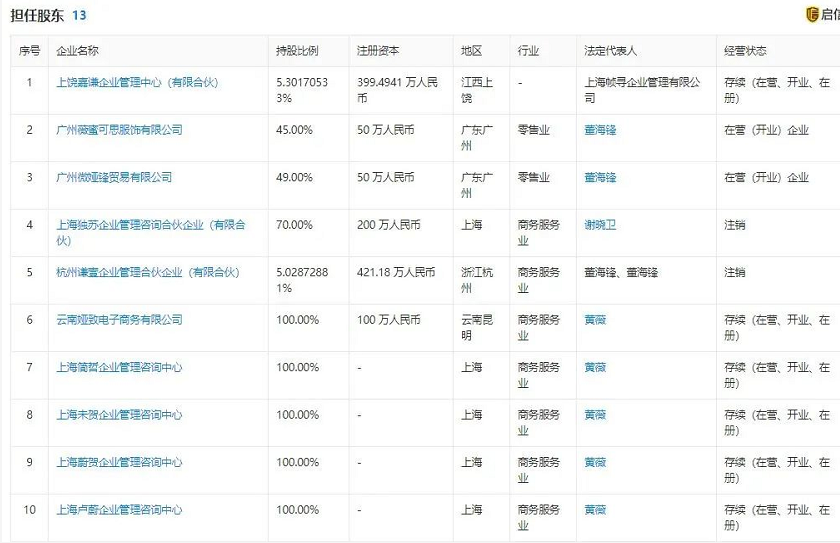
Task: Open 广州薇蜜可思服饰有限公司 company page
Action: tap(120, 130)
